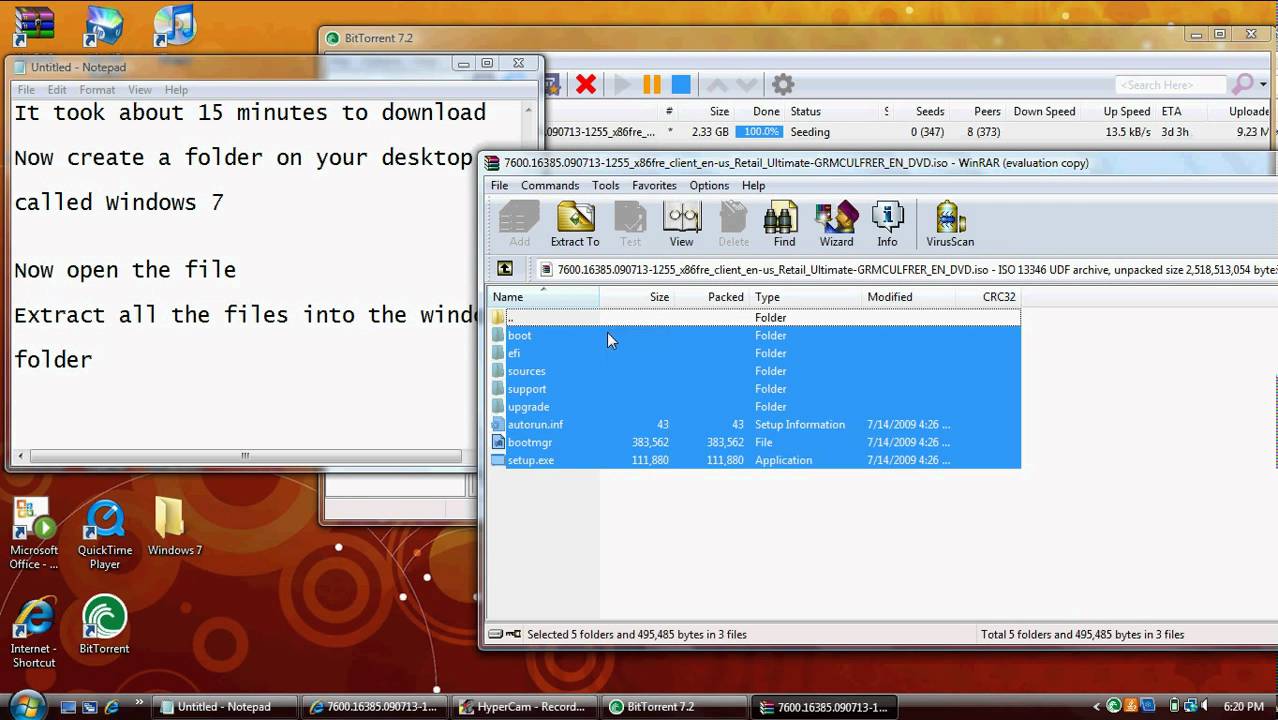1278x720 pixels.
Task: Open Notepad Format menu
Action: (97, 90)
